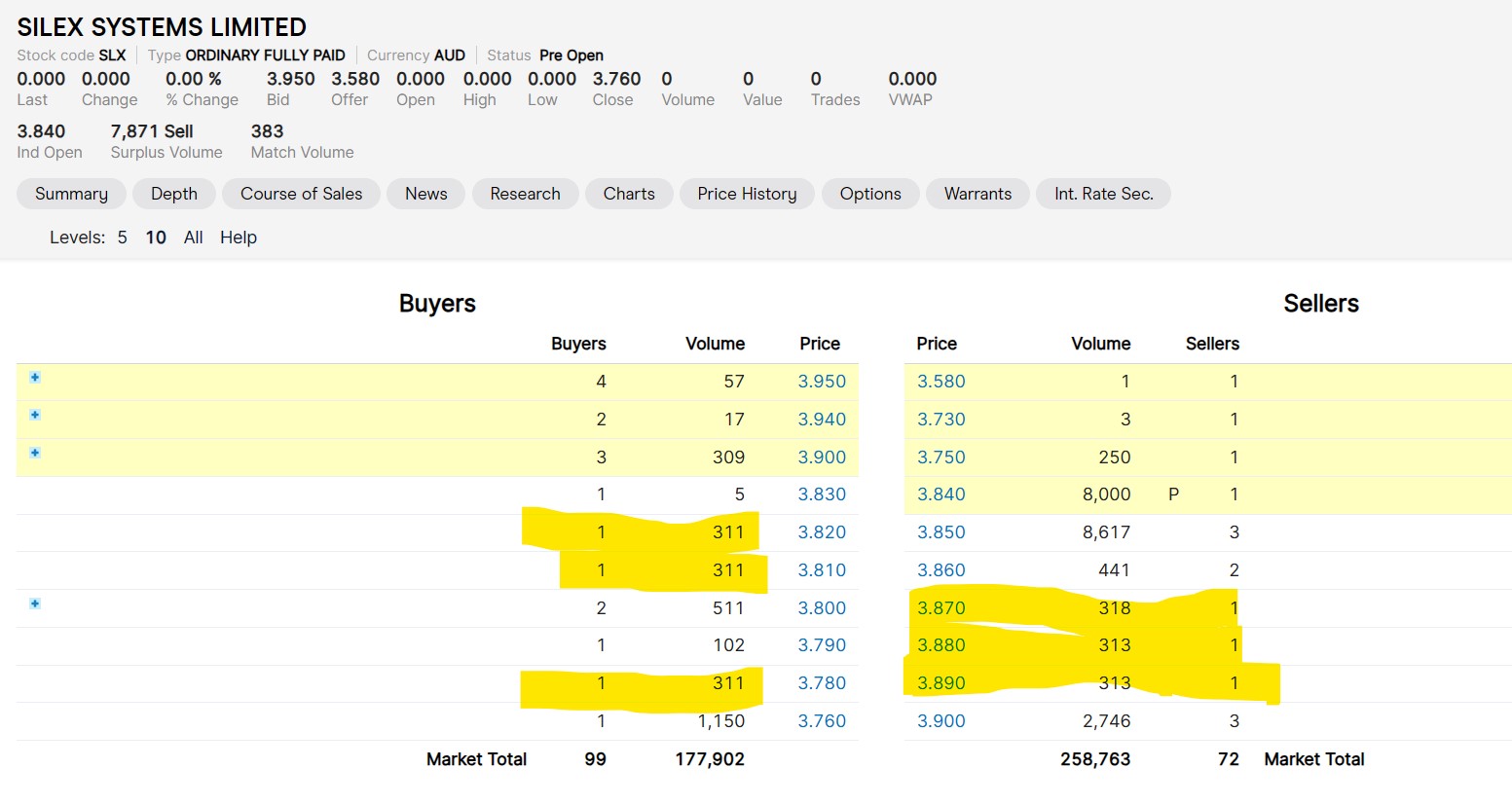The width and height of the screenshot is (1512, 805).
Task: Open the Help link
Action: click(x=239, y=238)
